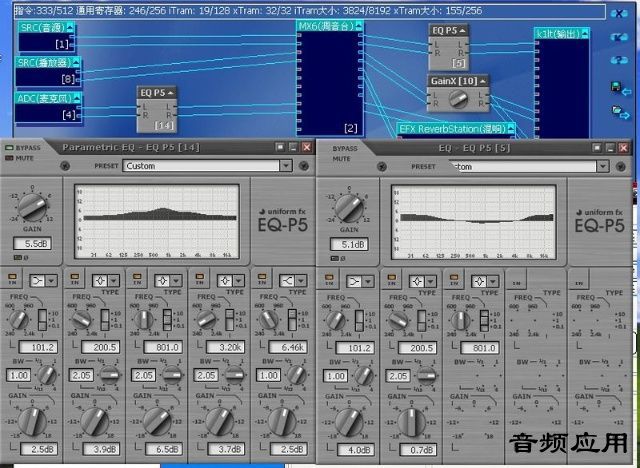The image size is (640, 468).
Task: Toggle IN for 101.2 band in EQ P5 [14]
Action: click(x=12, y=279)
